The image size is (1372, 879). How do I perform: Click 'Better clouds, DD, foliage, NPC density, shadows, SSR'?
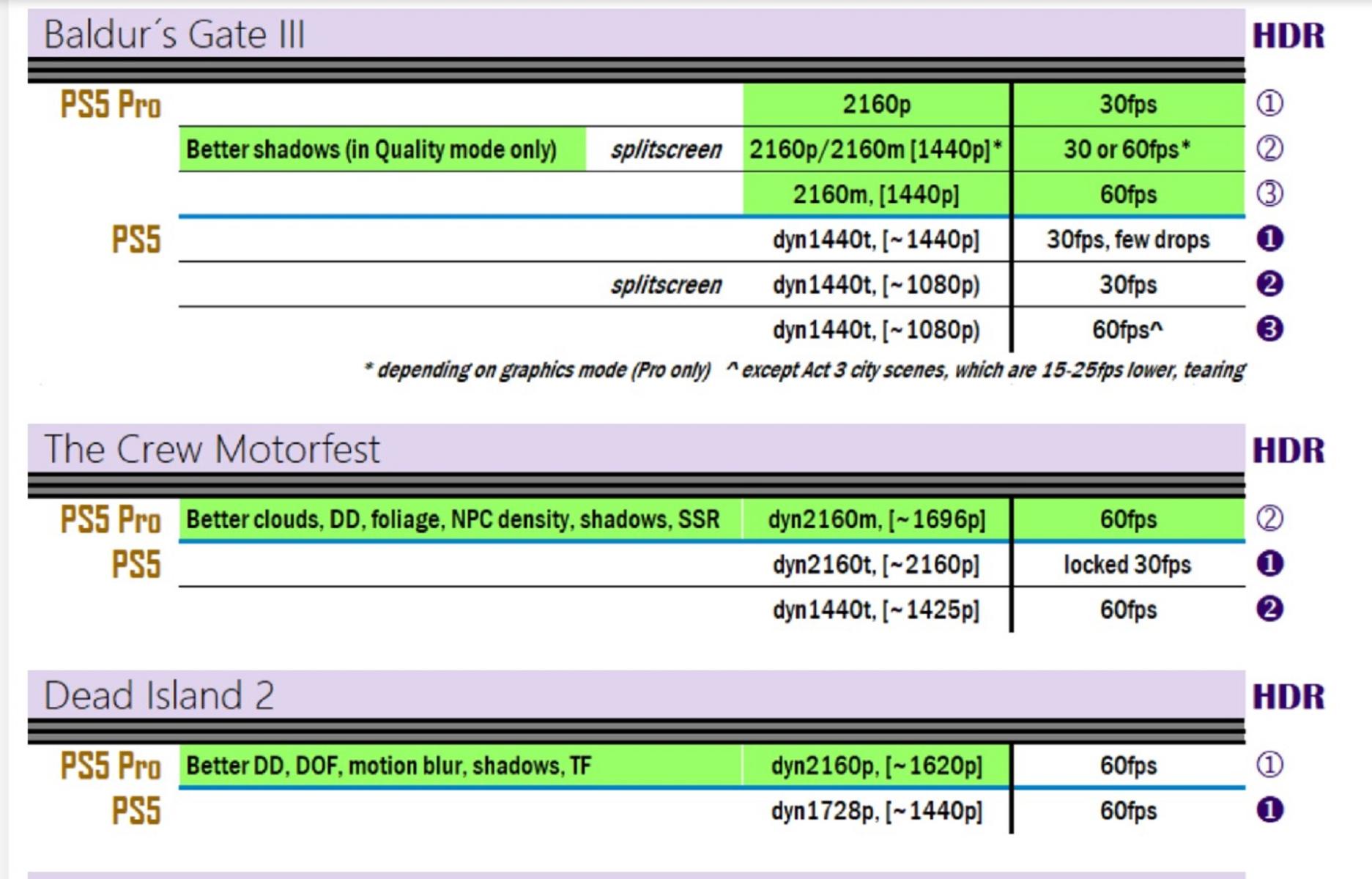[460, 519]
